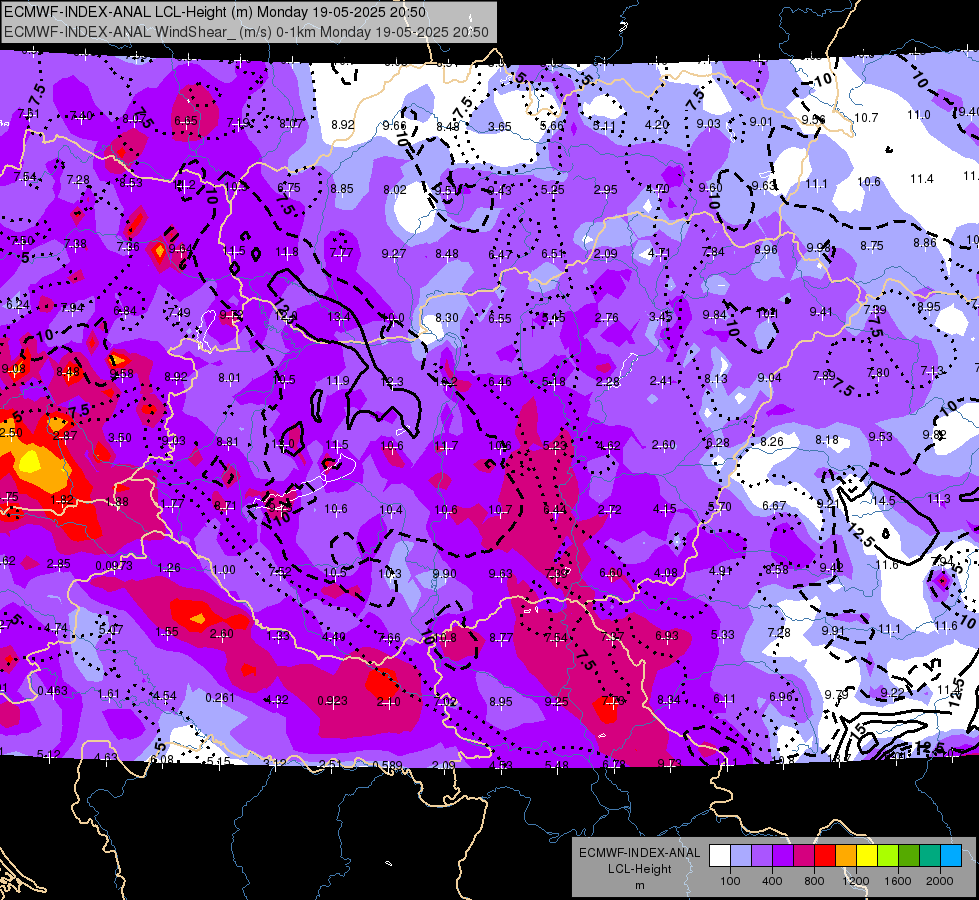The height and width of the screenshot is (900, 979).
Task: Click the wind shear value 0.261
Action: point(220,698)
